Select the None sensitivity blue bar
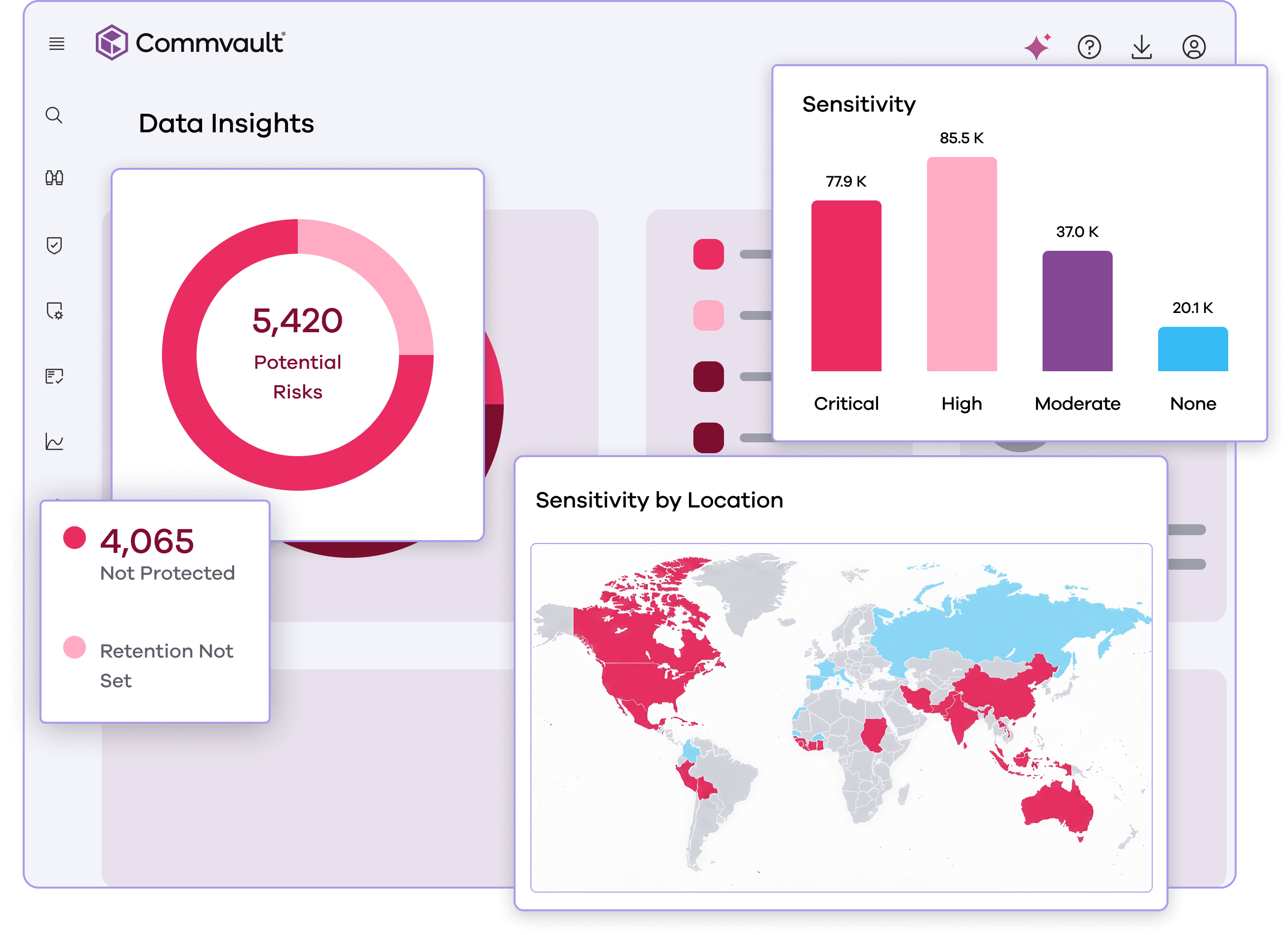This screenshot has width=1288, height=935. (x=1193, y=349)
